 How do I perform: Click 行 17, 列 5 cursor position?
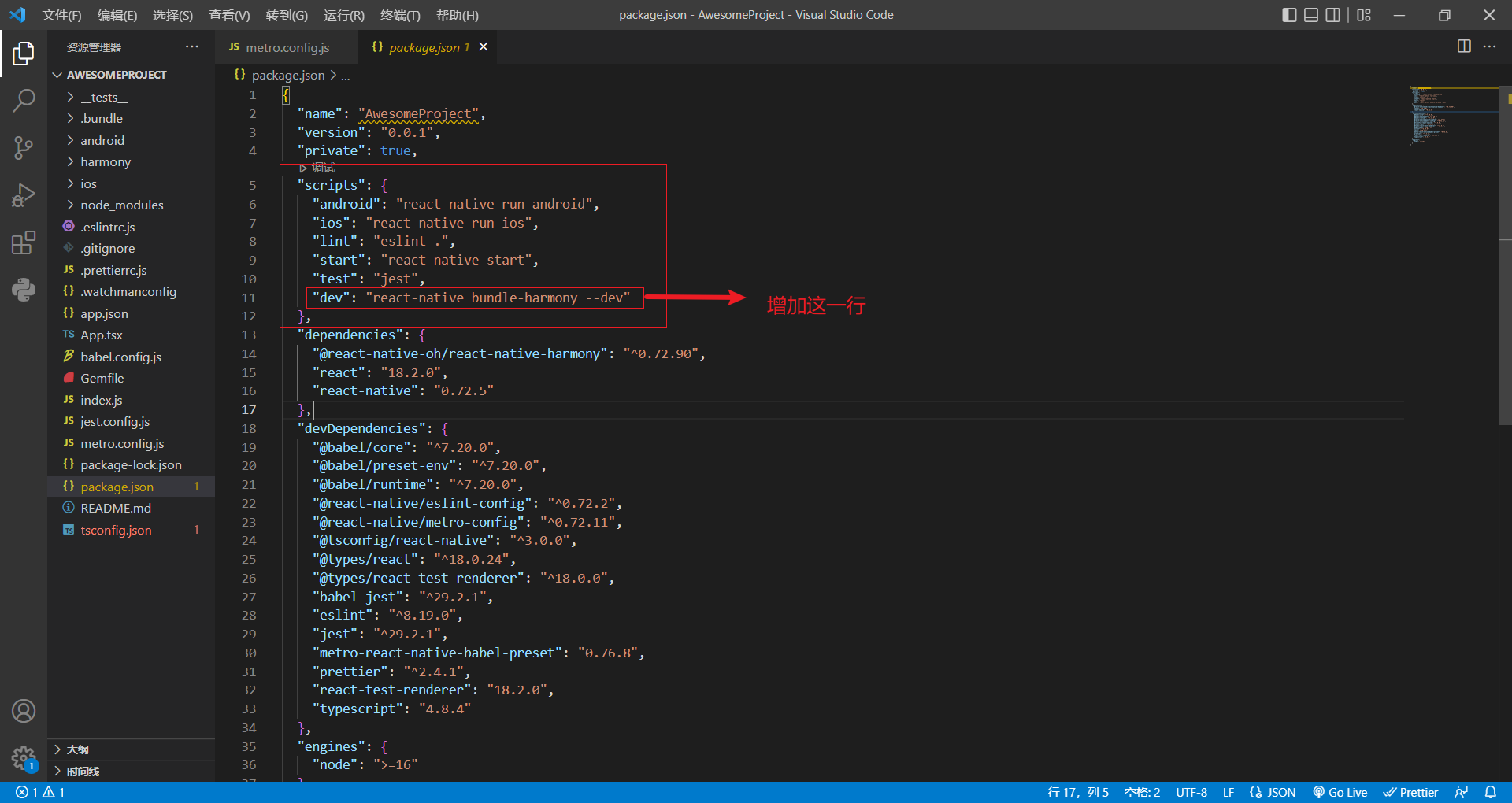click(1077, 792)
